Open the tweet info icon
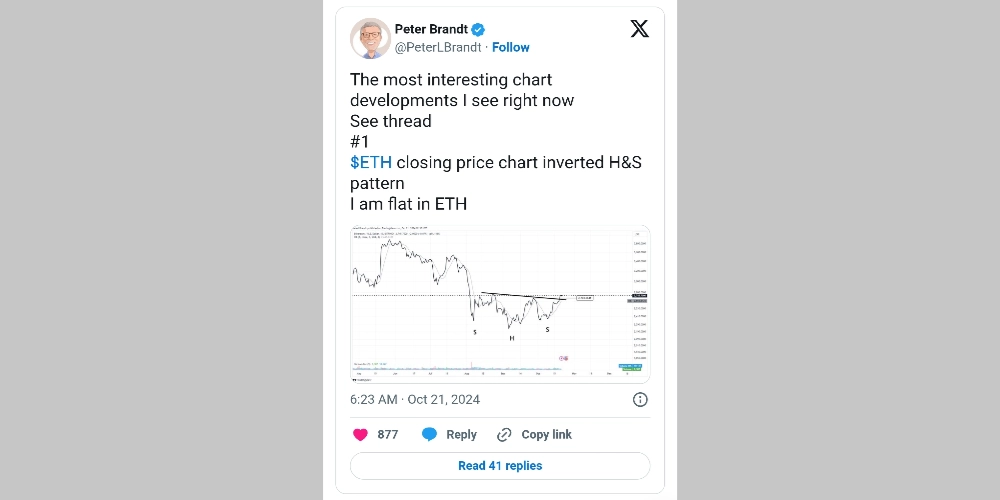 (x=640, y=399)
